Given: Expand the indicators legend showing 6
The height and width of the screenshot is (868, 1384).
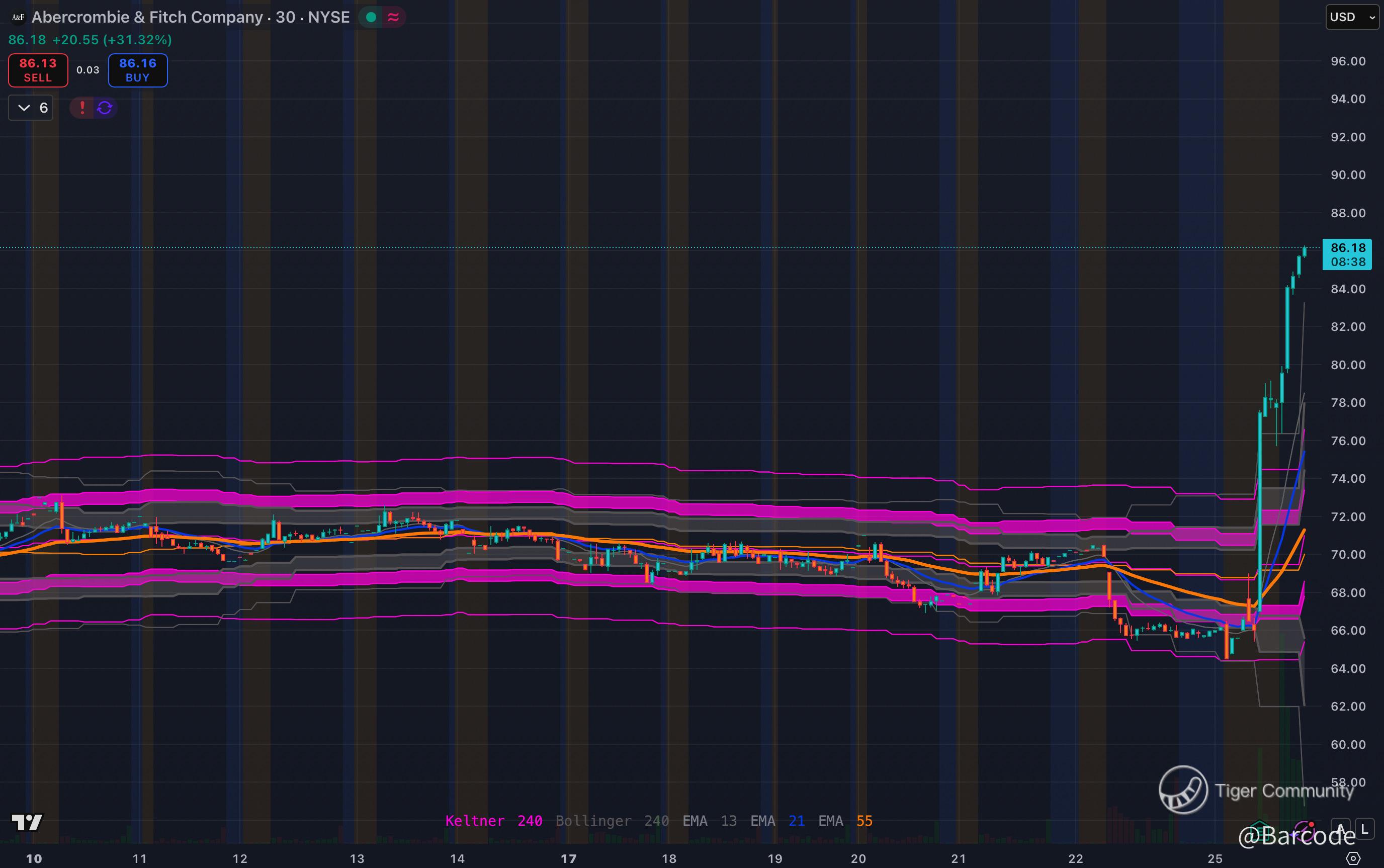Looking at the screenshot, I should 31,108.
